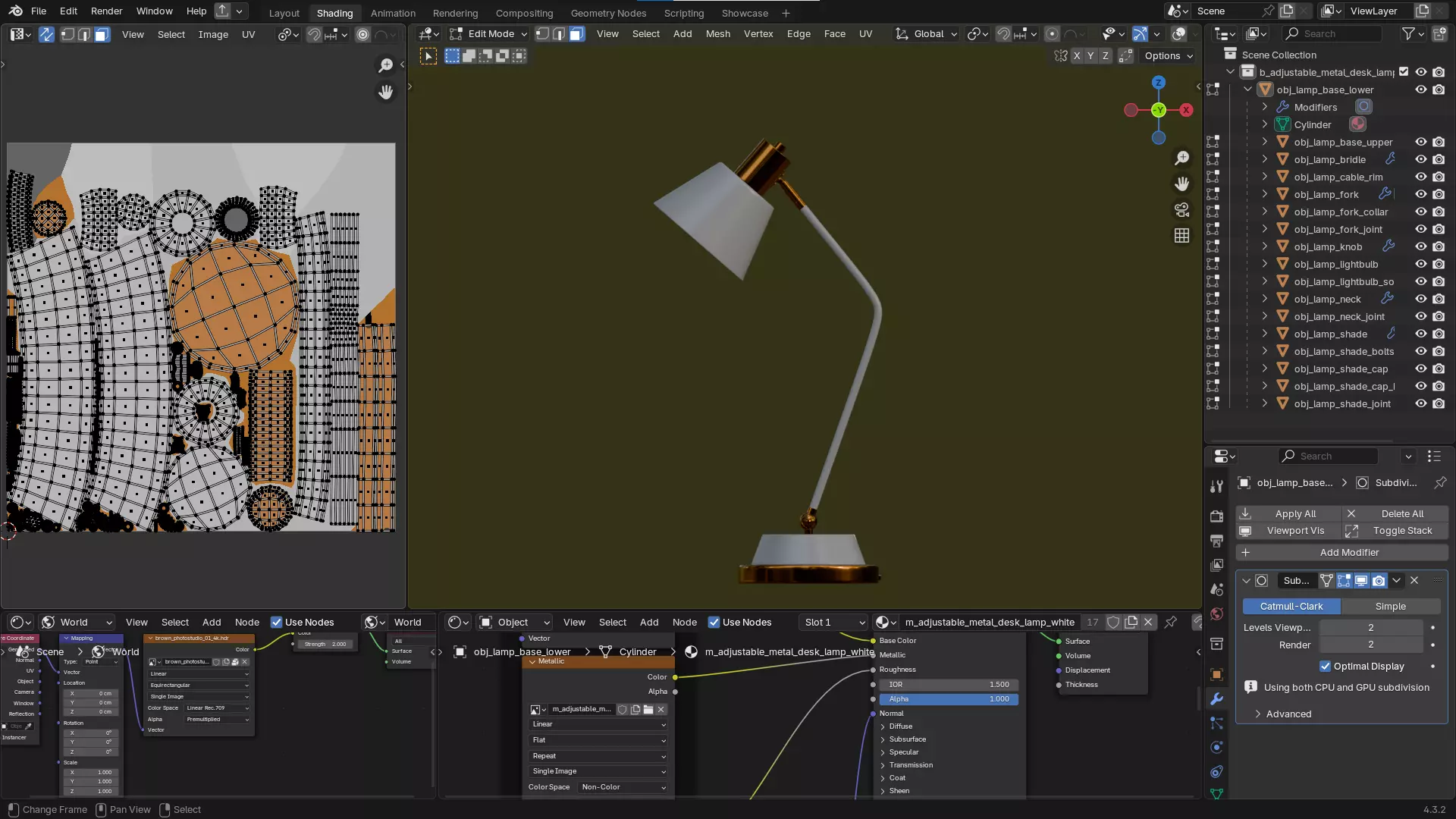Toggle b_adjustable_metal_desk_lamp collection exclude checkbox
Viewport: 1456px width, 819px height.
[1404, 72]
